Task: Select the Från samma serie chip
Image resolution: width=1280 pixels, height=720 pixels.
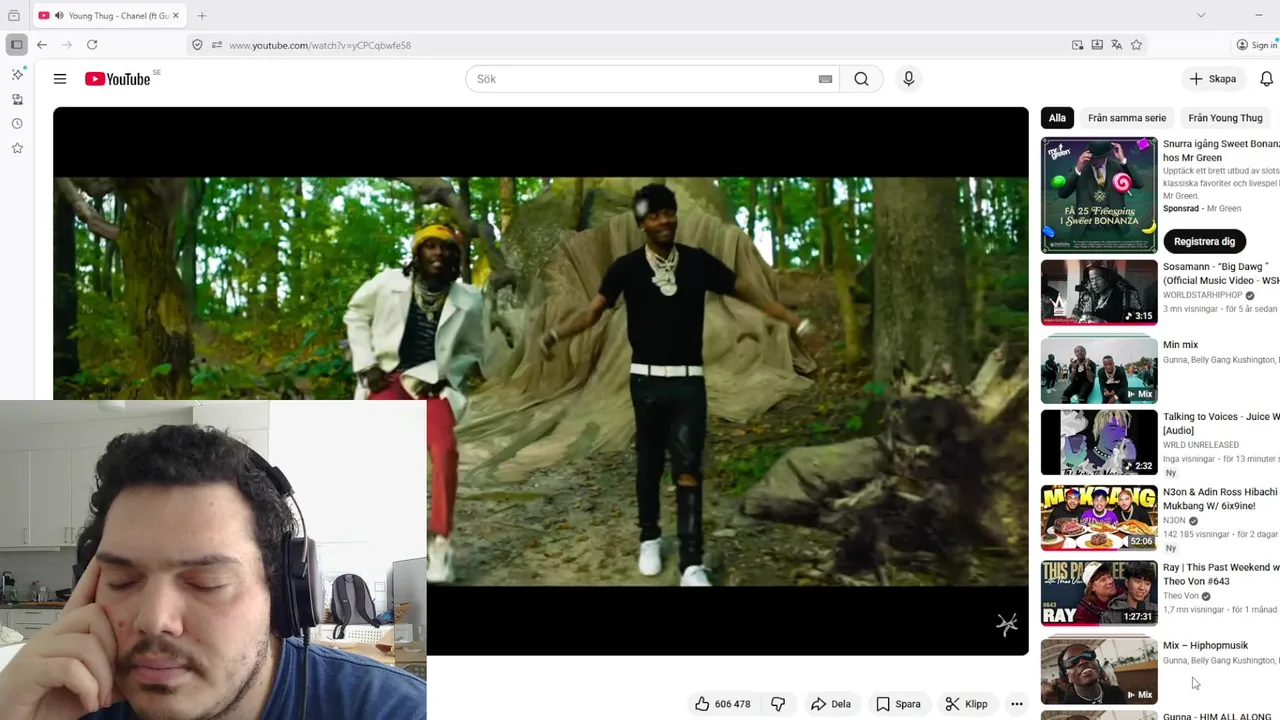Action: coord(1127,118)
